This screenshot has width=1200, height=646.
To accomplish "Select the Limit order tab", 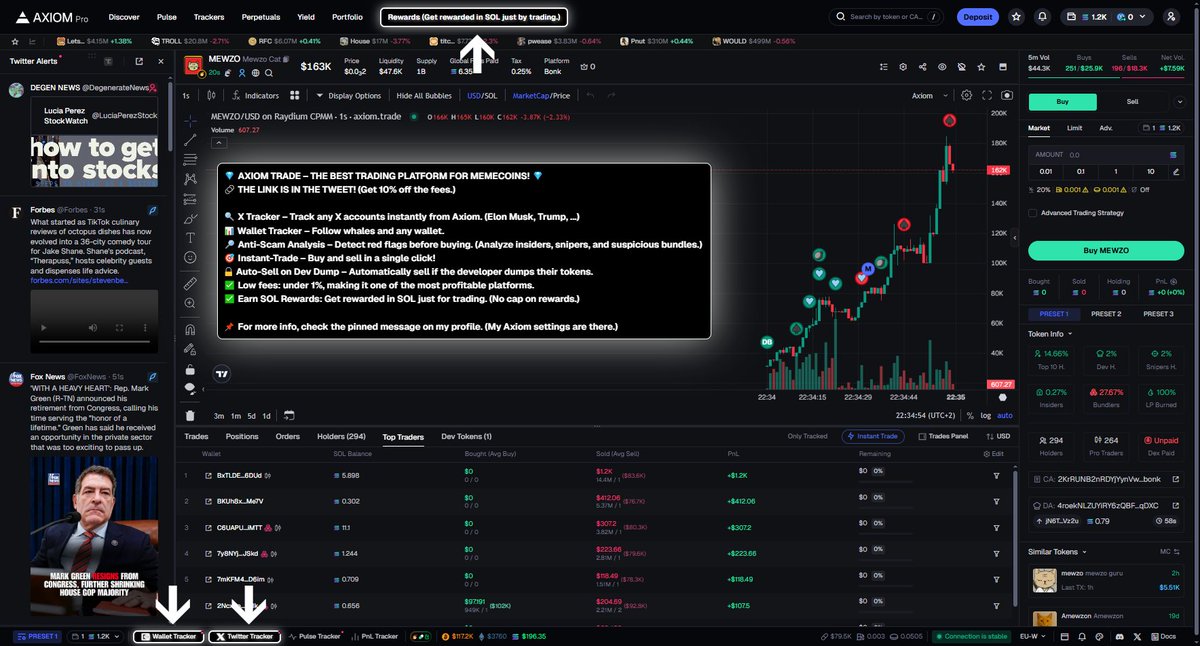I will 1074,128.
